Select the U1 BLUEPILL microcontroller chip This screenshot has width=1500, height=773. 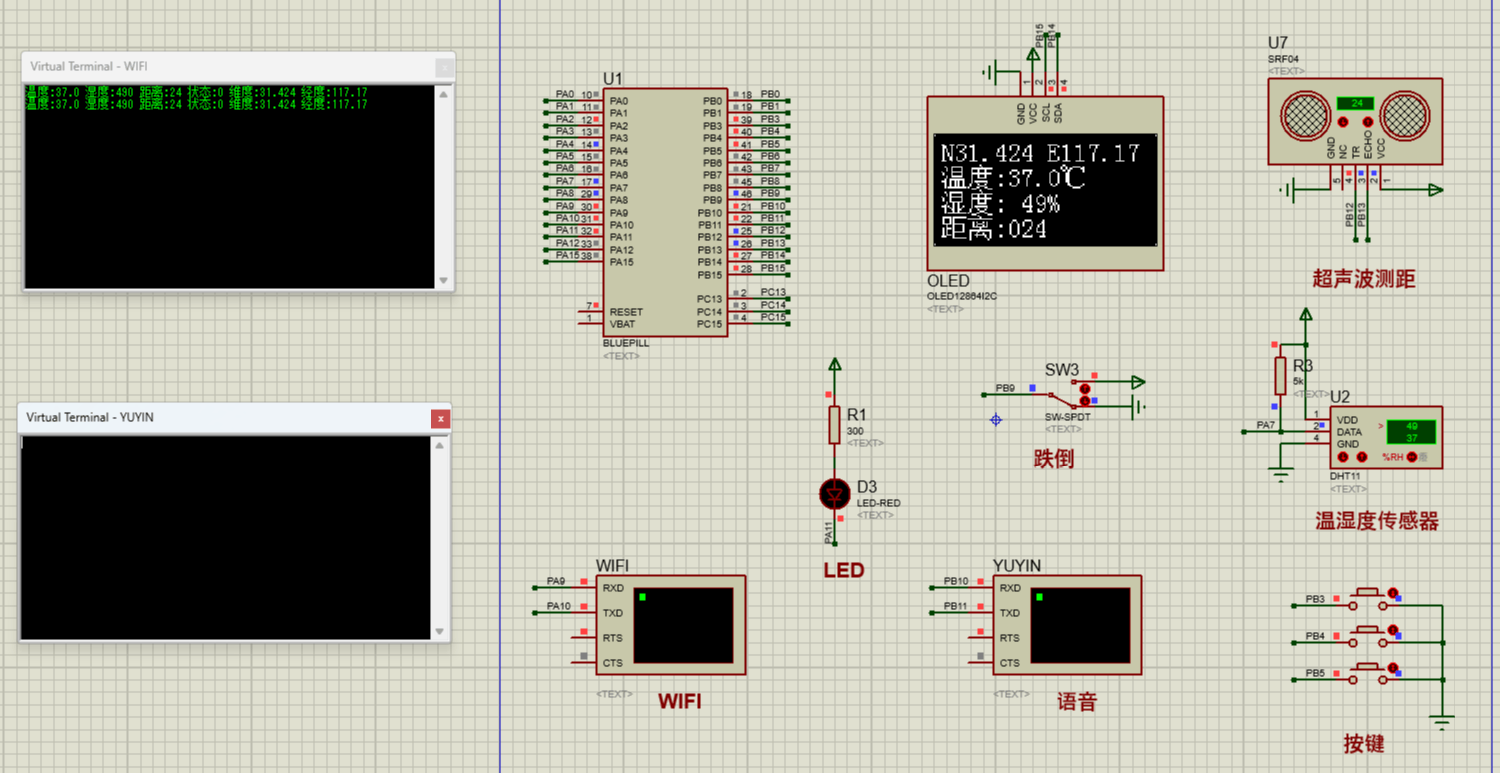(664, 212)
